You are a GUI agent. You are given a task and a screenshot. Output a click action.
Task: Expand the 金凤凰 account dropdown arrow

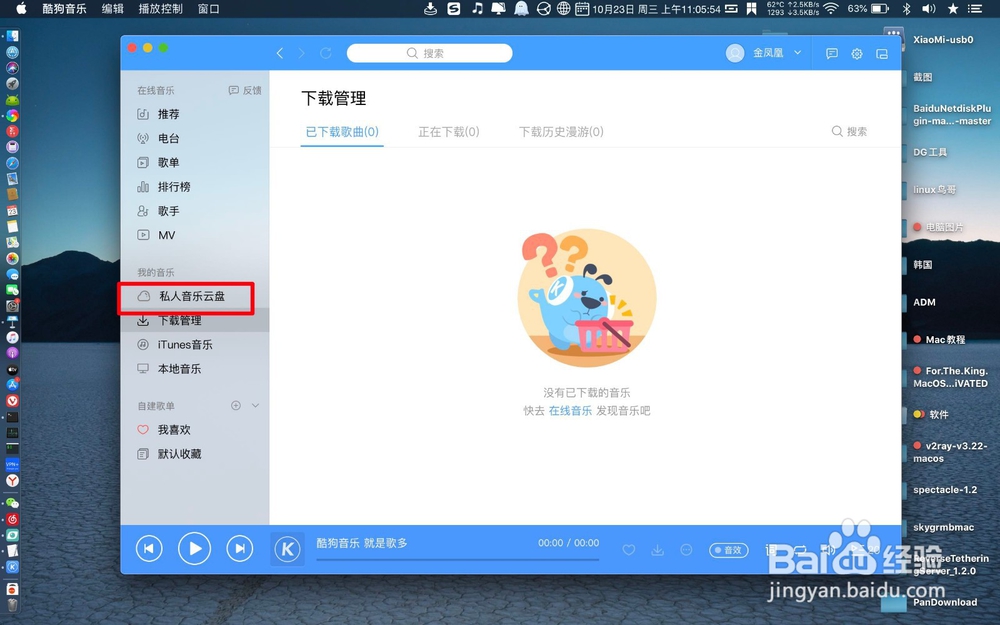click(797, 53)
